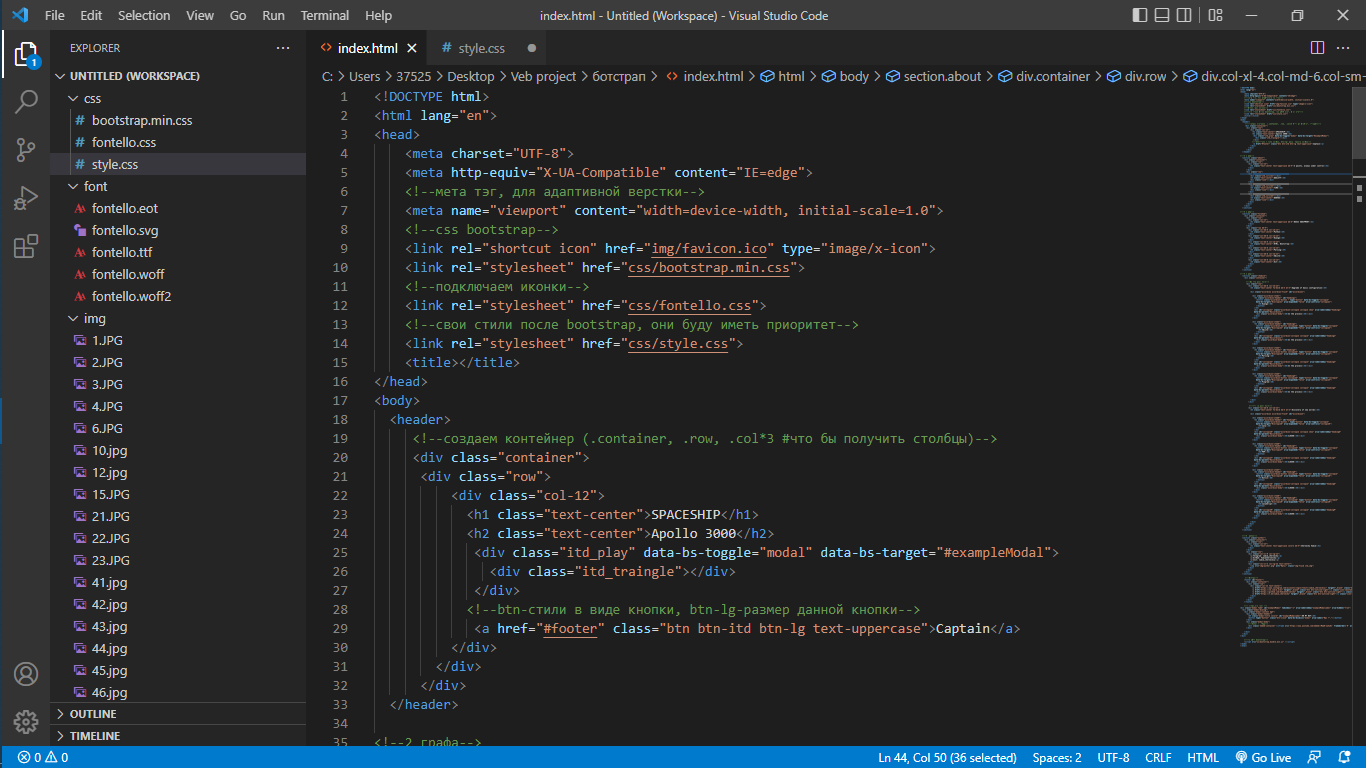This screenshot has width=1366, height=768.
Task: Open the Terminal menu
Action: (x=325, y=15)
